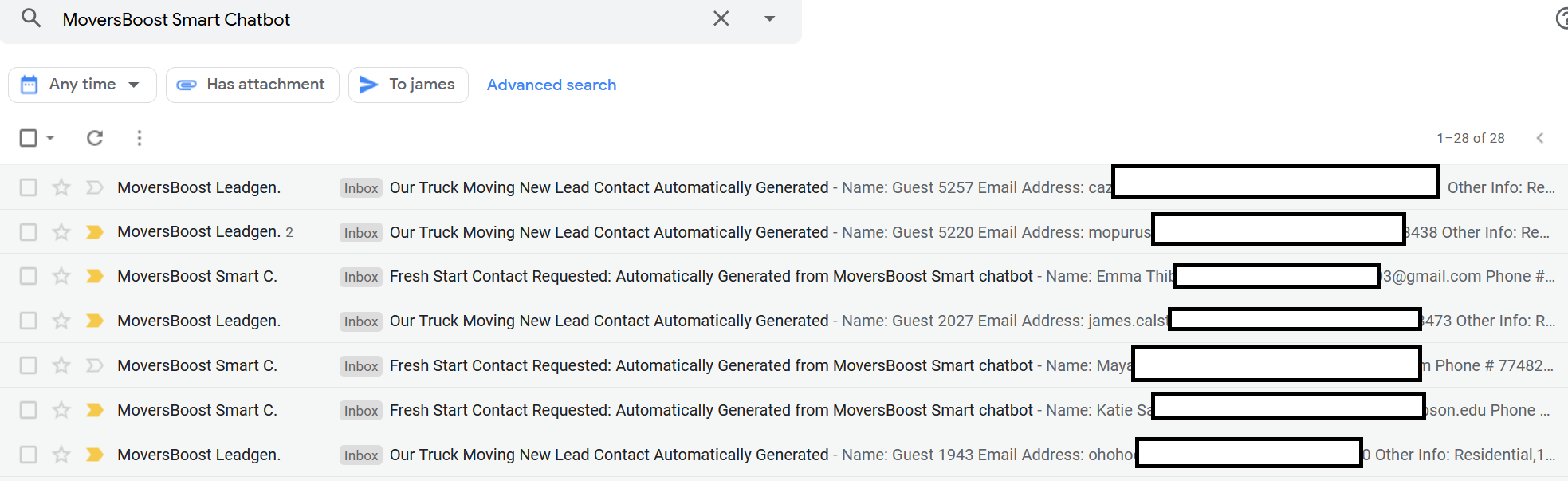Screen dimensions: 1568x481
Task: Click the search magnifier icon
Action: pos(31,18)
